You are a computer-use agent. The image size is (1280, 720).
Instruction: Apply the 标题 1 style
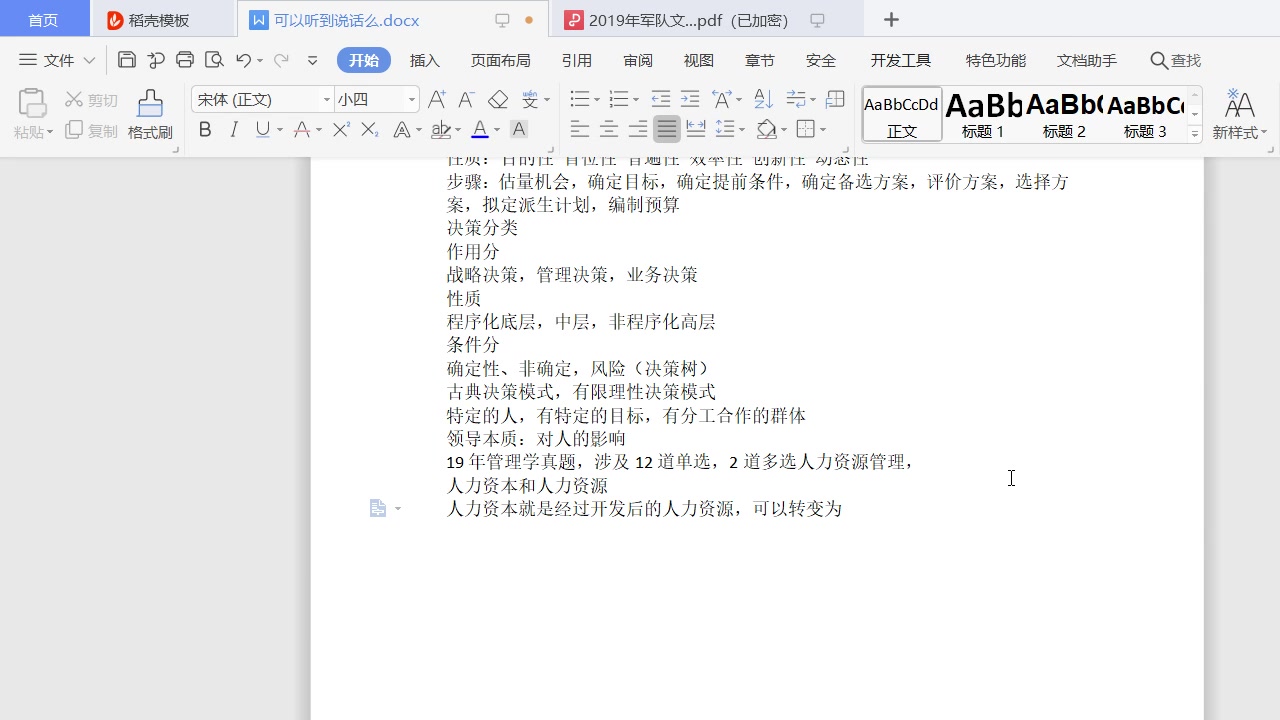983,114
